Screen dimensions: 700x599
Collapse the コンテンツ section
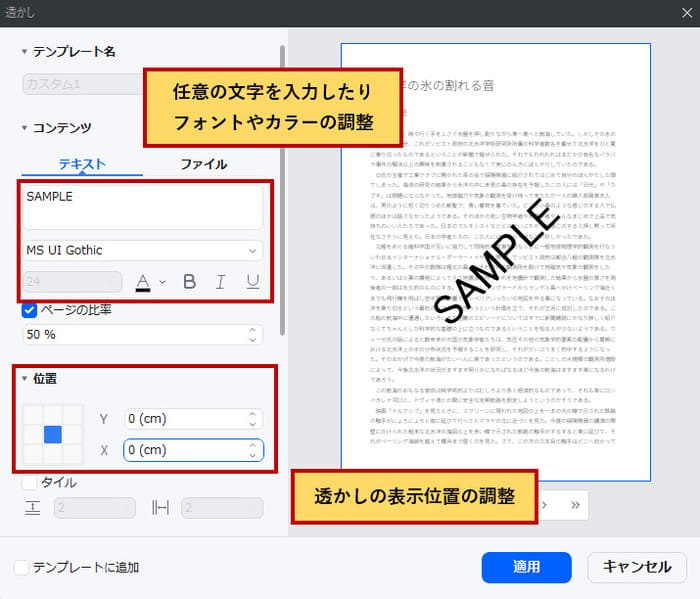(25, 128)
